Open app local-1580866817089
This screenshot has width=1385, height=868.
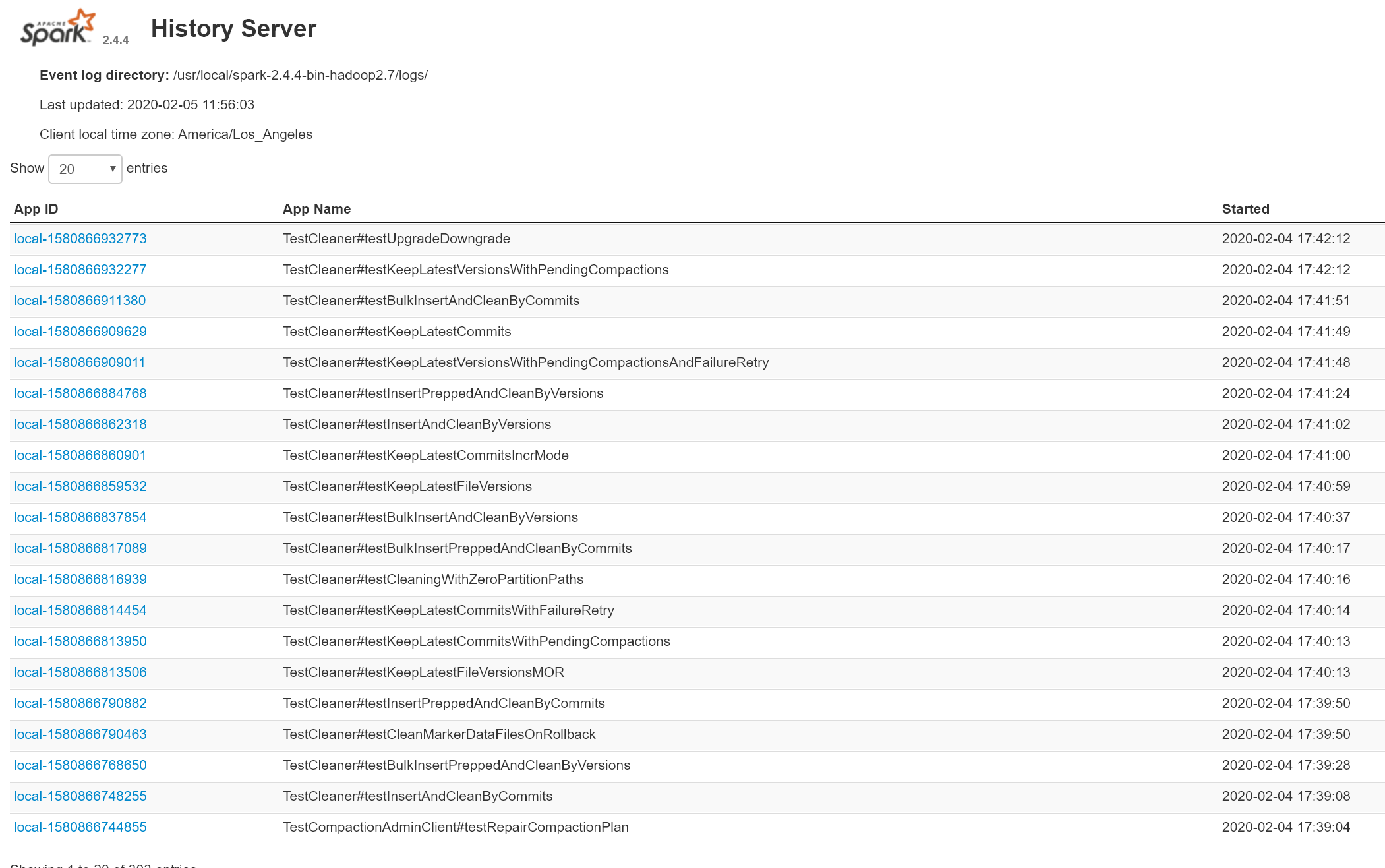tap(80, 548)
